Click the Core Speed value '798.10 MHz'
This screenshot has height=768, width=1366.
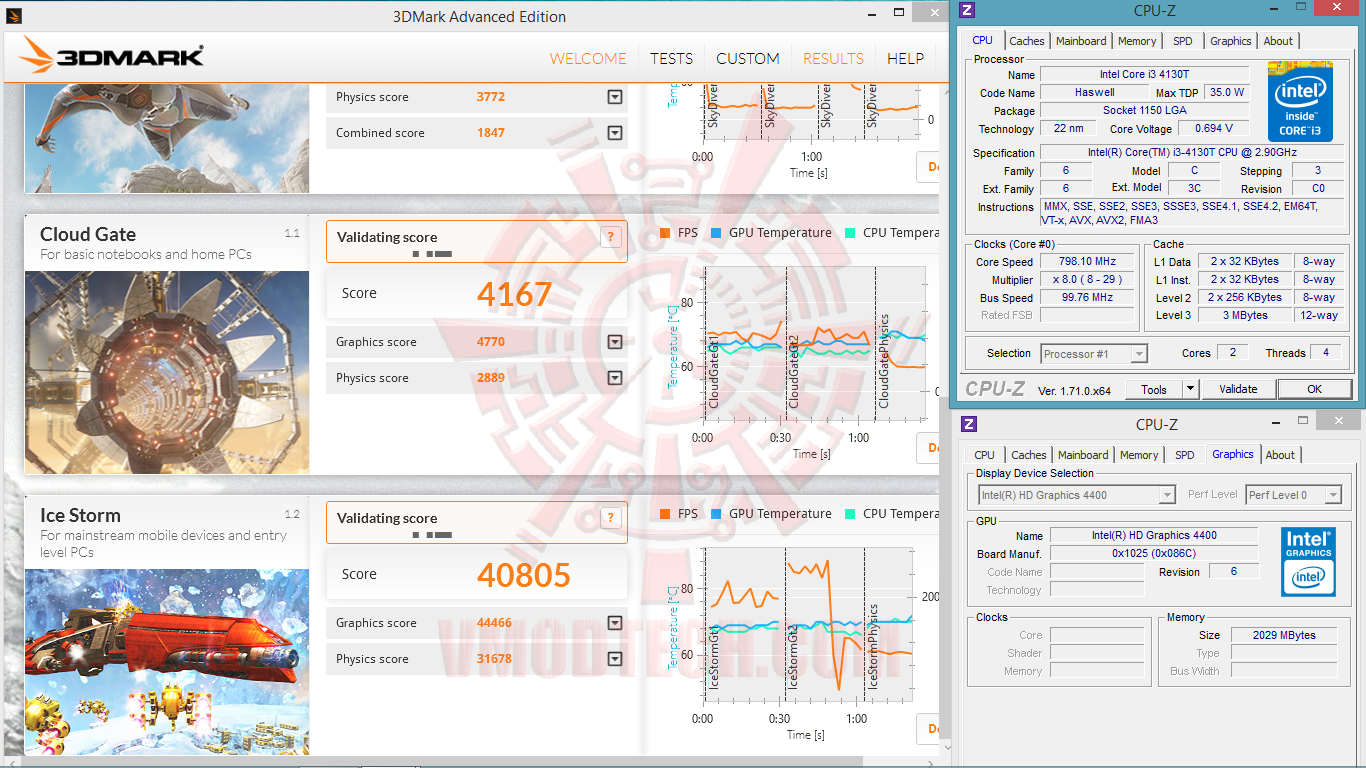pyautogui.click(x=1089, y=262)
